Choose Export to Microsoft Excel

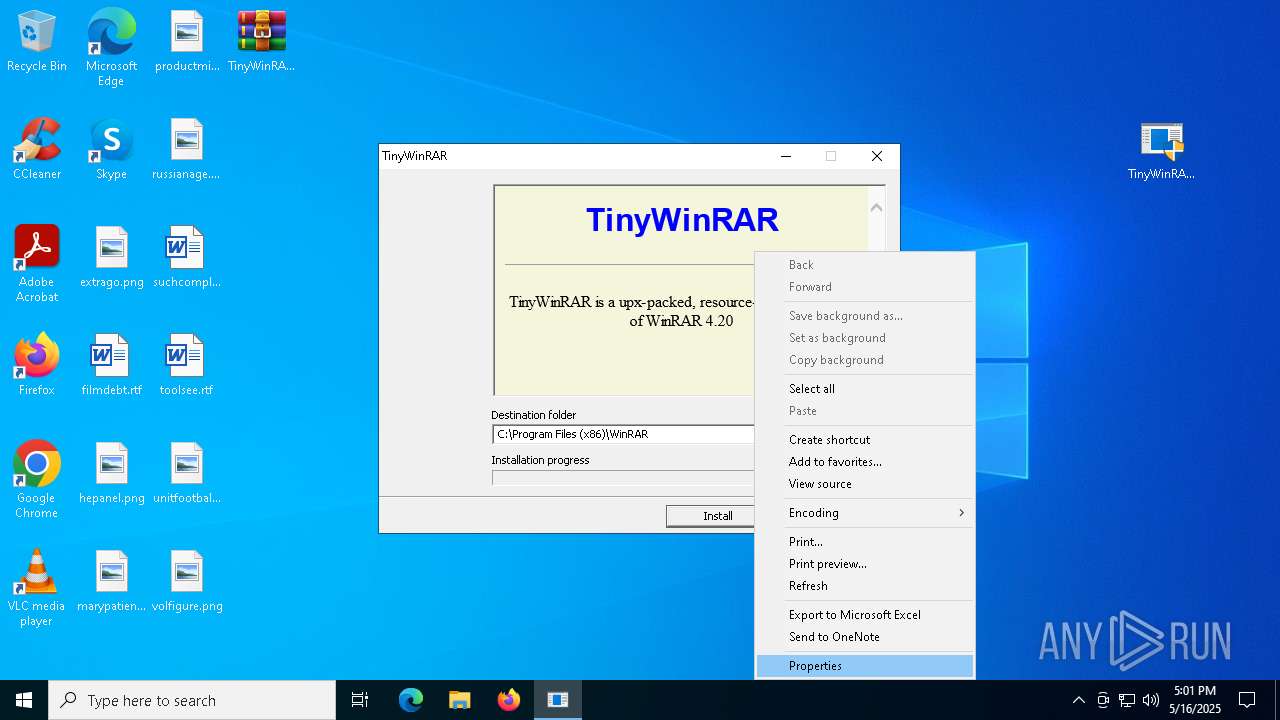pyautogui.click(x=865, y=615)
